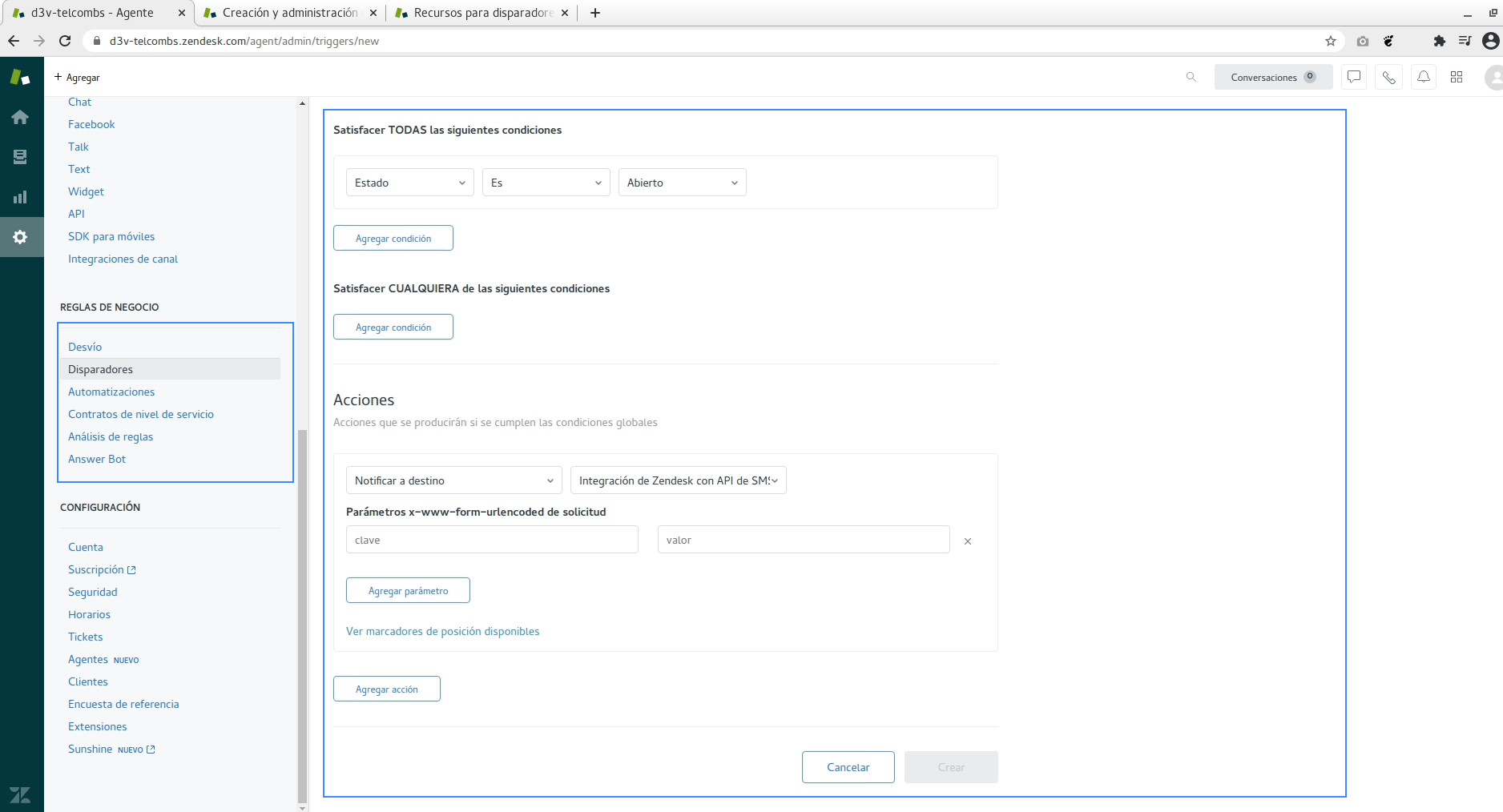Open Widget channel in the sidebar

point(86,191)
